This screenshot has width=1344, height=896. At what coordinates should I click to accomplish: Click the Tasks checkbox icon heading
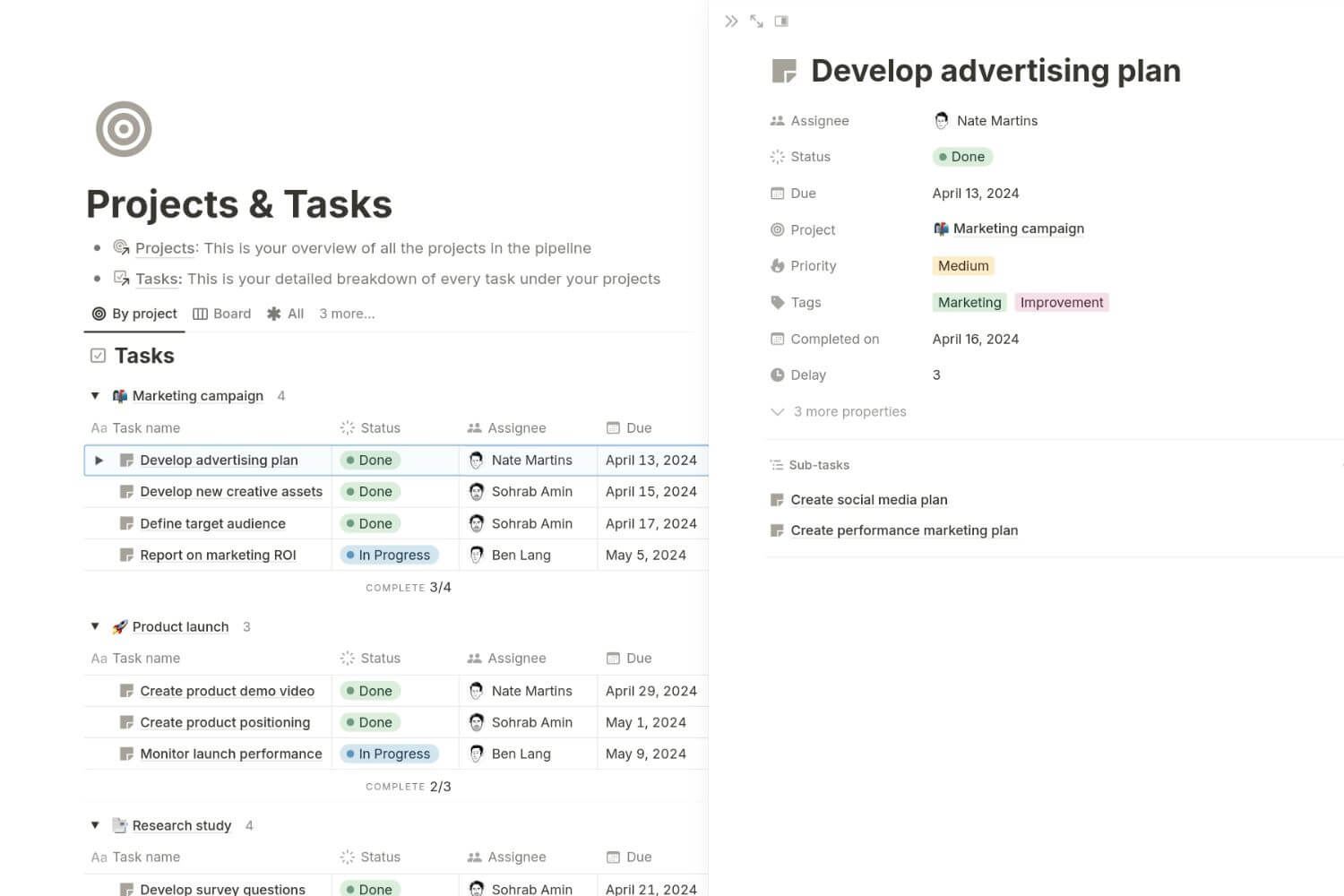pyautogui.click(x=99, y=356)
